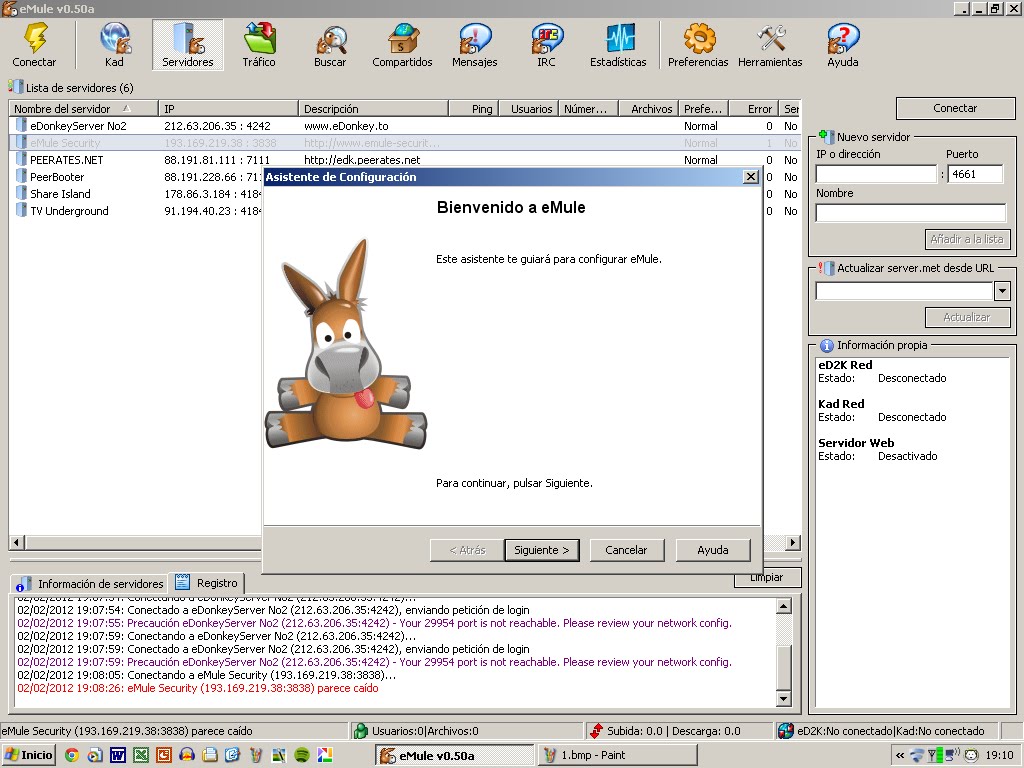Image resolution: width=1024 pixels, height=768 pixels.
Task: Sort by Nombre del servidor column
Action: pyautogui.click(x=84, y=109)
